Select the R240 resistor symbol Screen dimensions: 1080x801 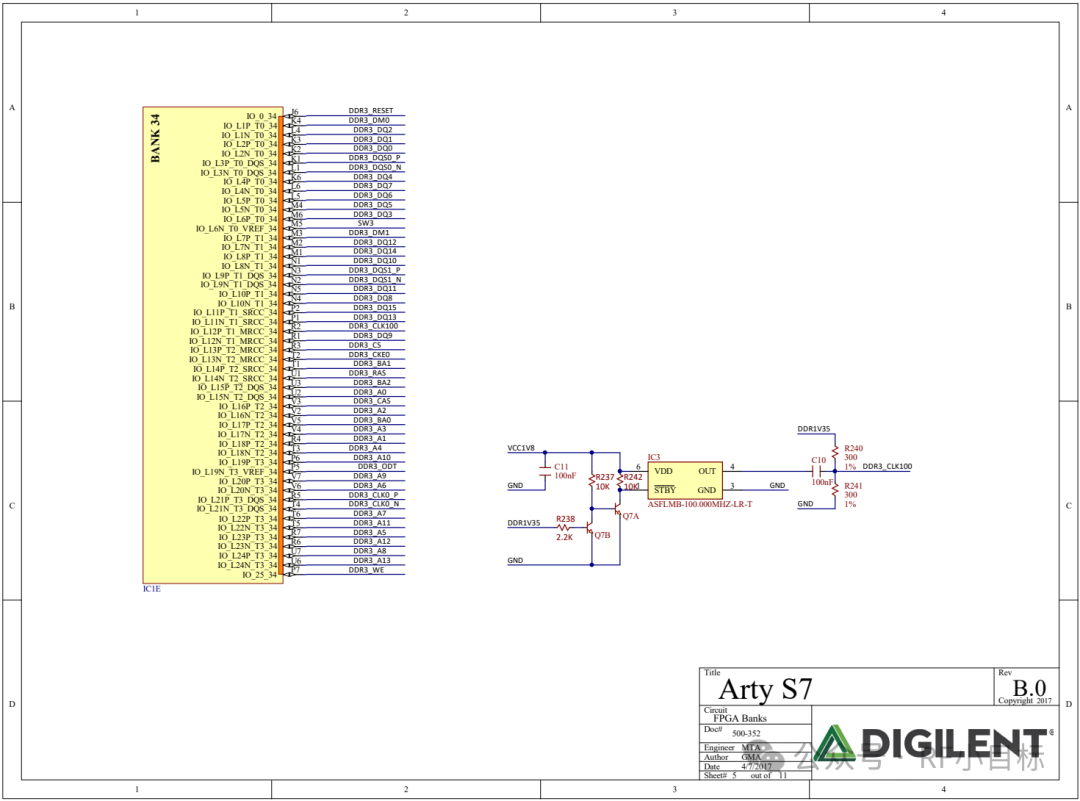(835, 452)
